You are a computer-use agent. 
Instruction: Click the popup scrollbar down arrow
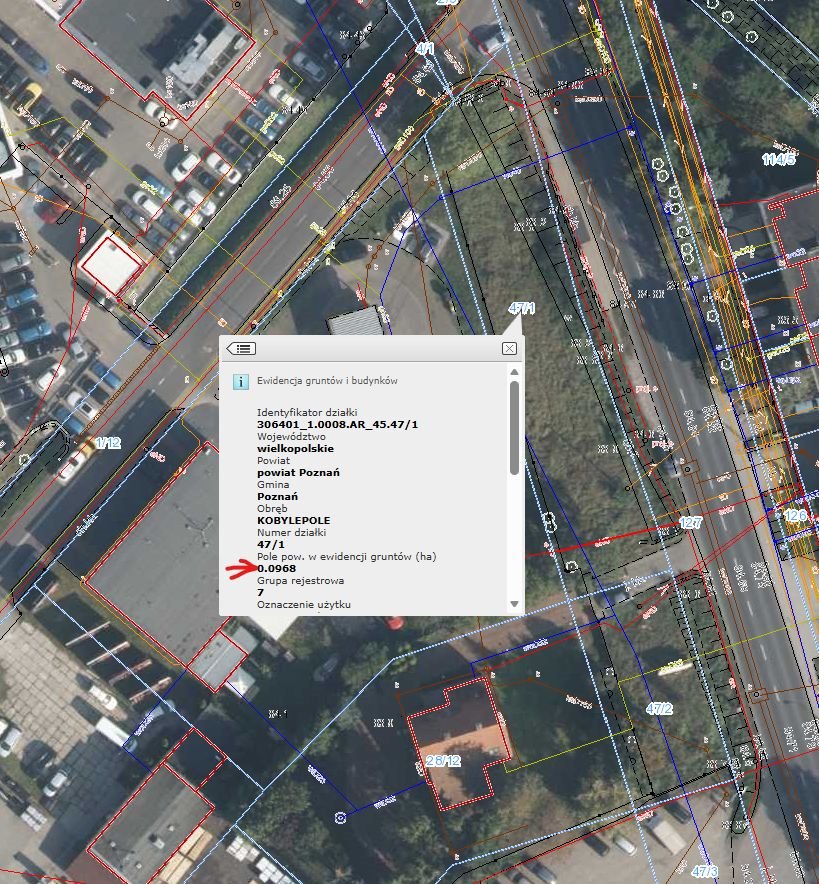click(514, 604)
